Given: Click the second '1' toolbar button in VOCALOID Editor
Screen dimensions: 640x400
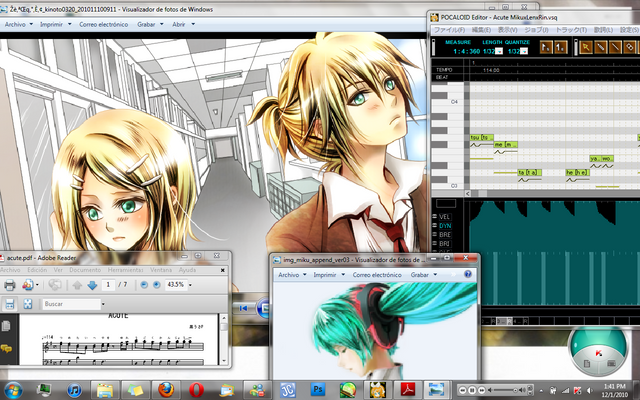Looking at the screenshot, I should point(560,47).
